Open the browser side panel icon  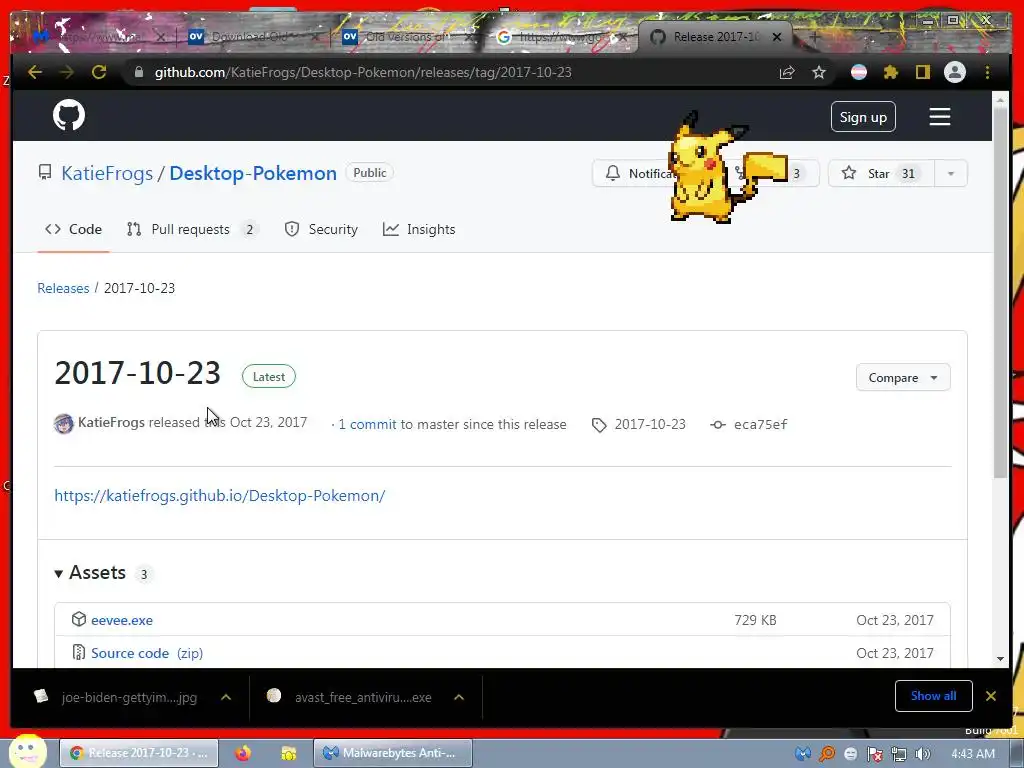click(922, 72)
